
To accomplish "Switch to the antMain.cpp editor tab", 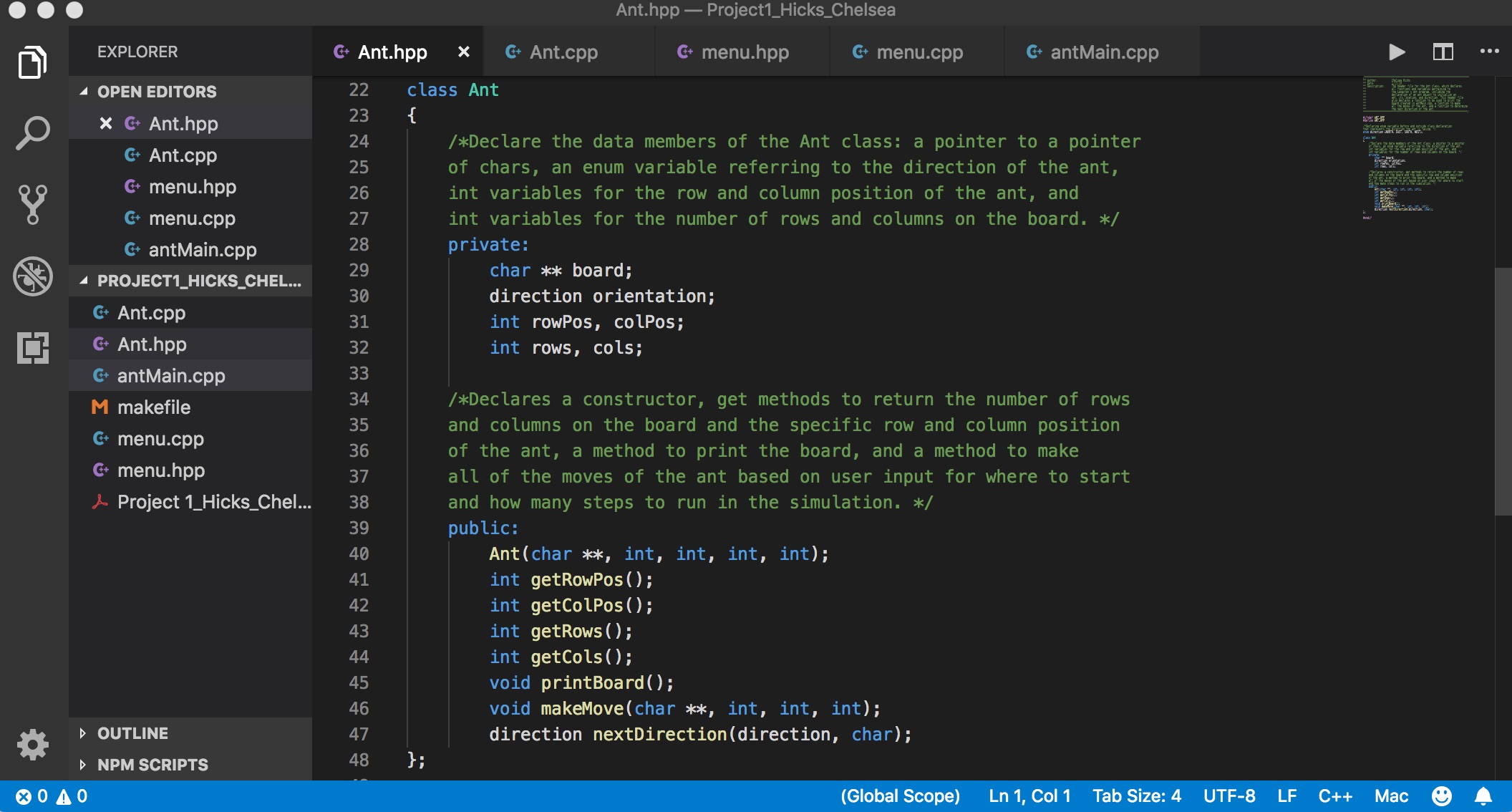I will pos(1103,52).
